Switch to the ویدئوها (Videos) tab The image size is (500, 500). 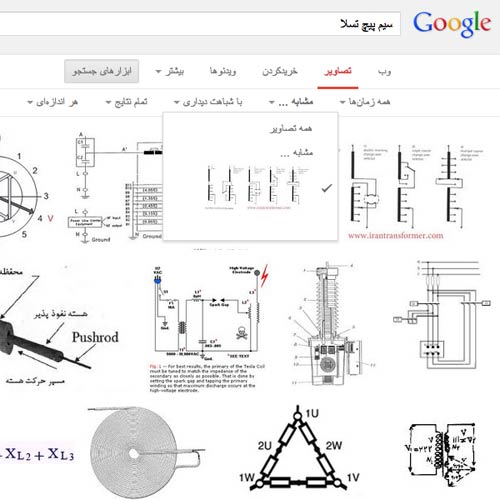click(223, 71)
